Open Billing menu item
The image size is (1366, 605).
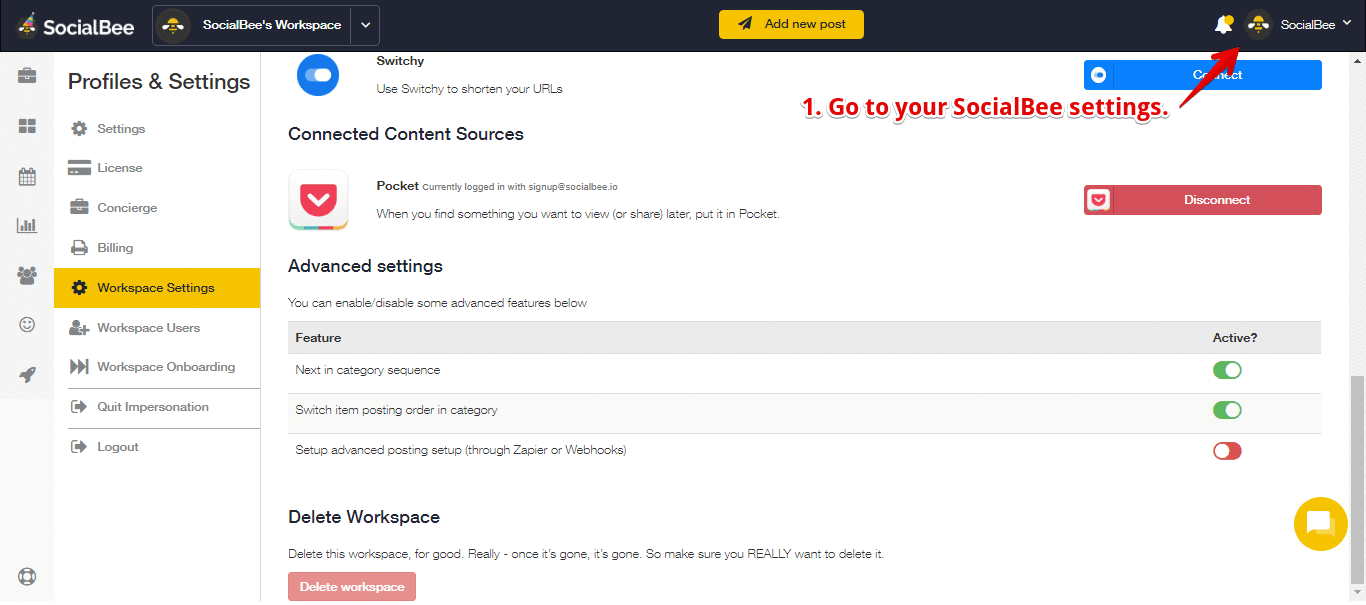tap(157, 248)
